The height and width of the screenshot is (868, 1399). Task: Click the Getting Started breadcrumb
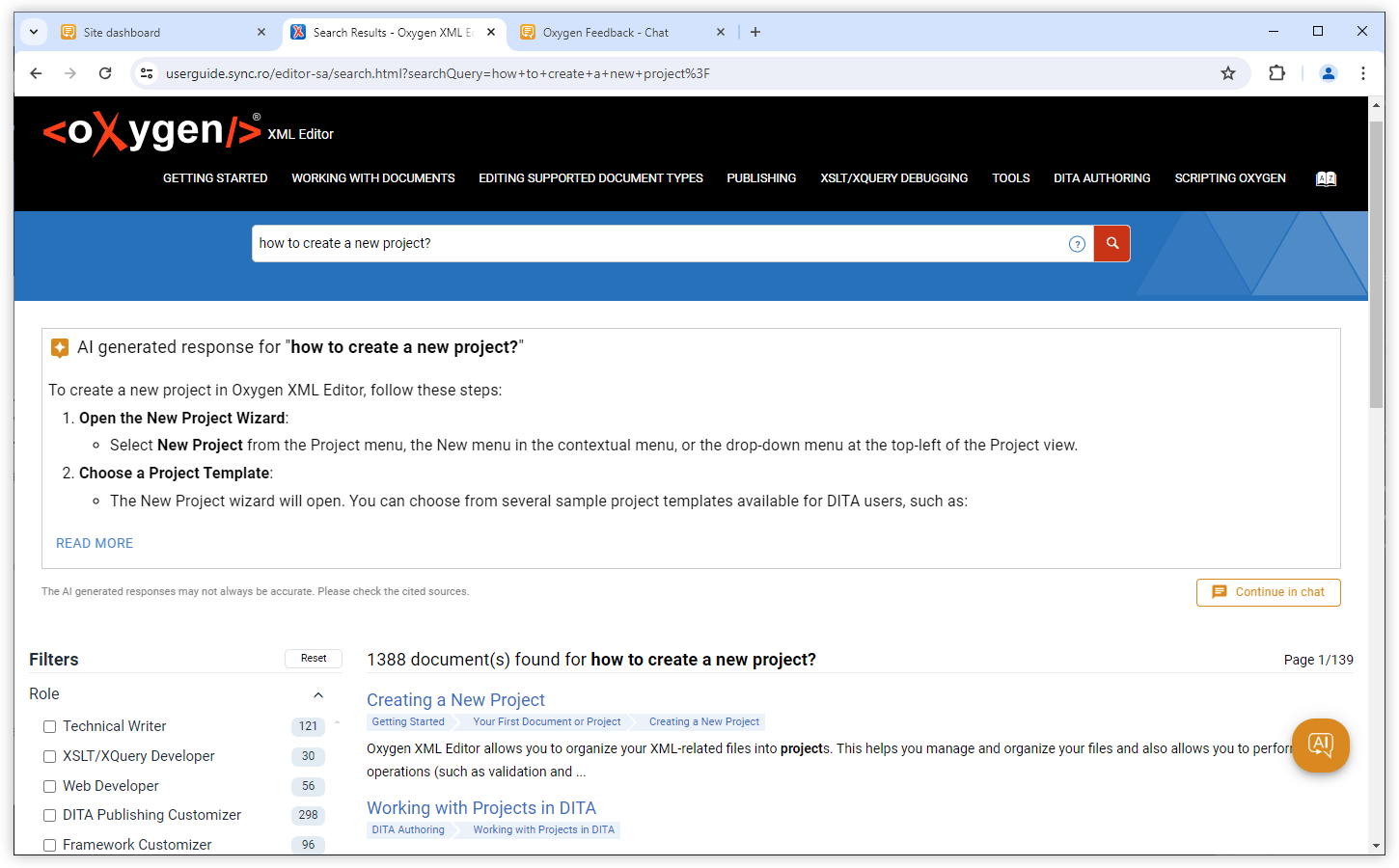coord(408,721)
